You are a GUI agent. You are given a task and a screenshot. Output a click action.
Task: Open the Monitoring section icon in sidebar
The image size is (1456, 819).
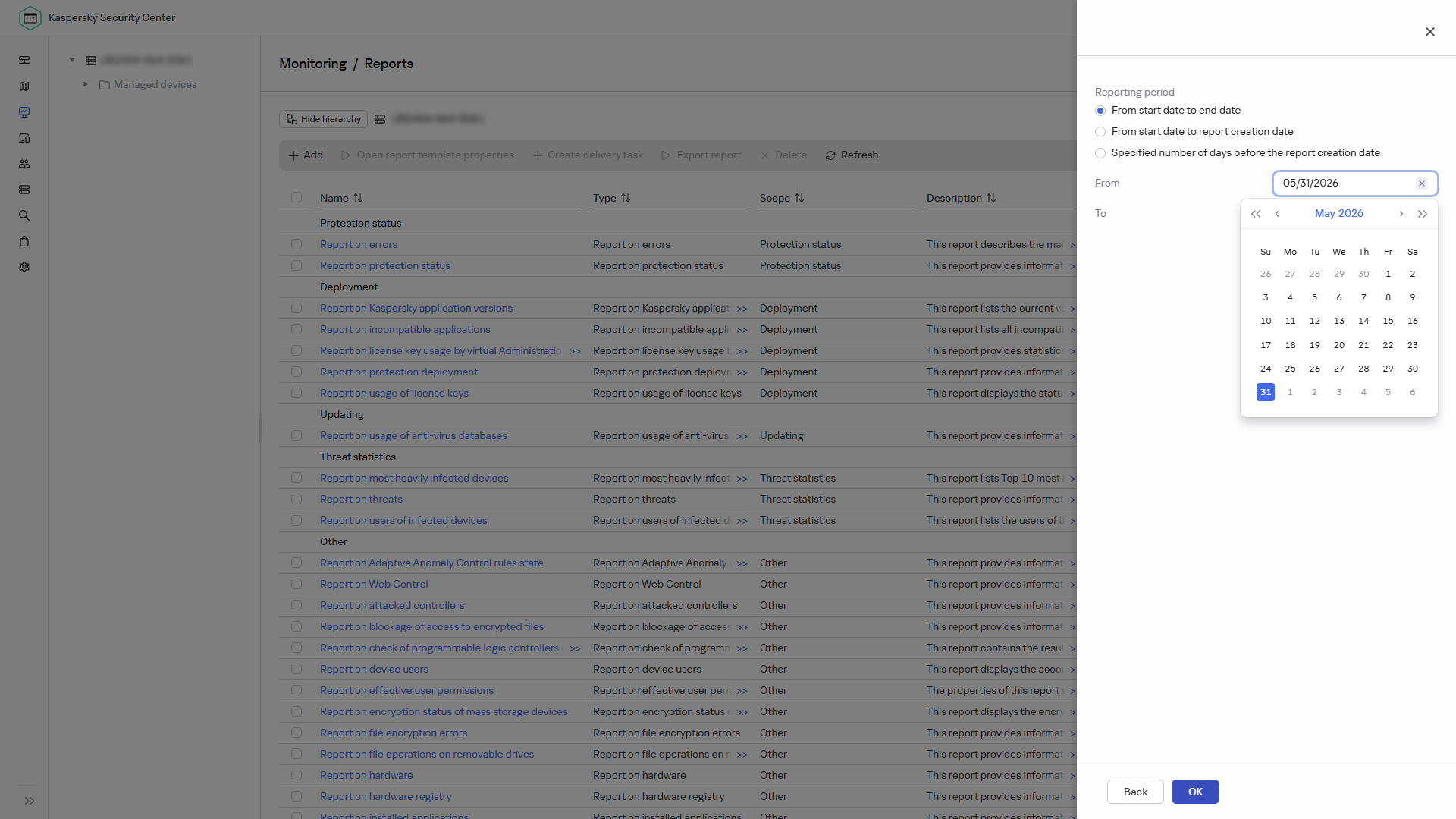(24, 112)
